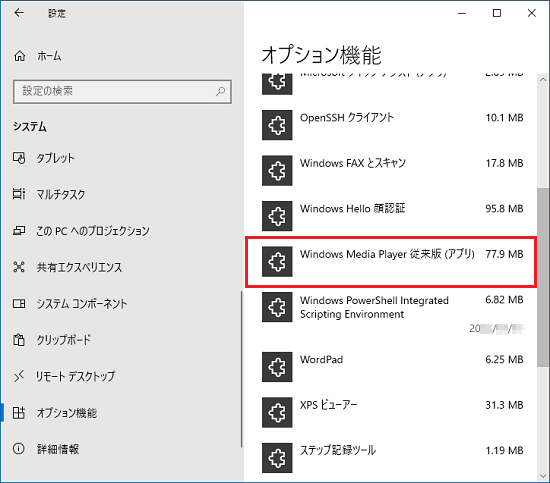Click the XPS ビューアー puzzle icon

point(277,412)
